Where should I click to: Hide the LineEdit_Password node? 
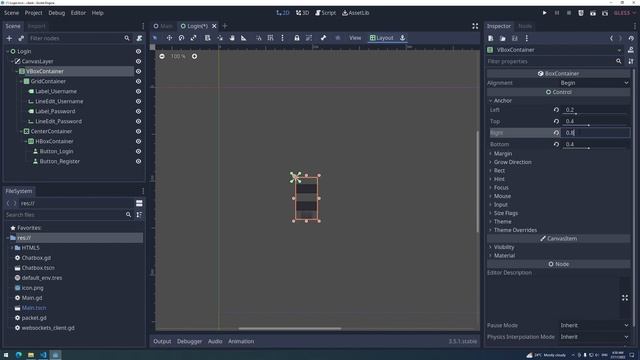(138, 121)
